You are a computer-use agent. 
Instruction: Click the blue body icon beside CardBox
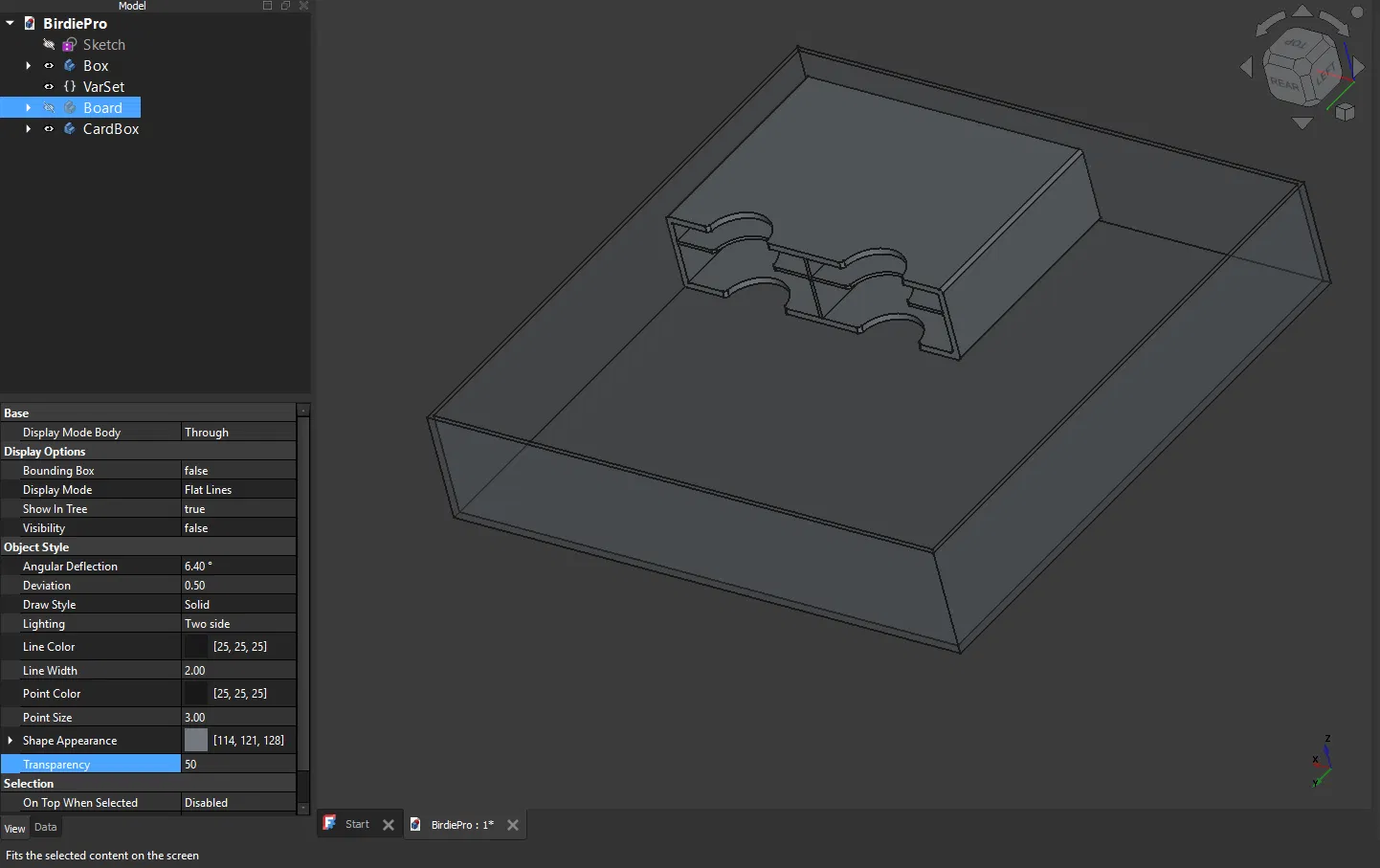tap(70, 128)
